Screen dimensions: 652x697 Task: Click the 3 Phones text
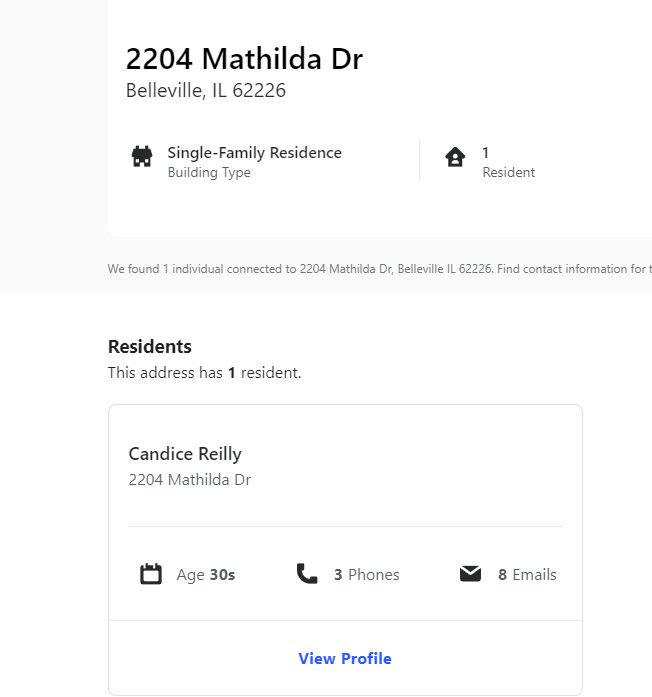366,575
